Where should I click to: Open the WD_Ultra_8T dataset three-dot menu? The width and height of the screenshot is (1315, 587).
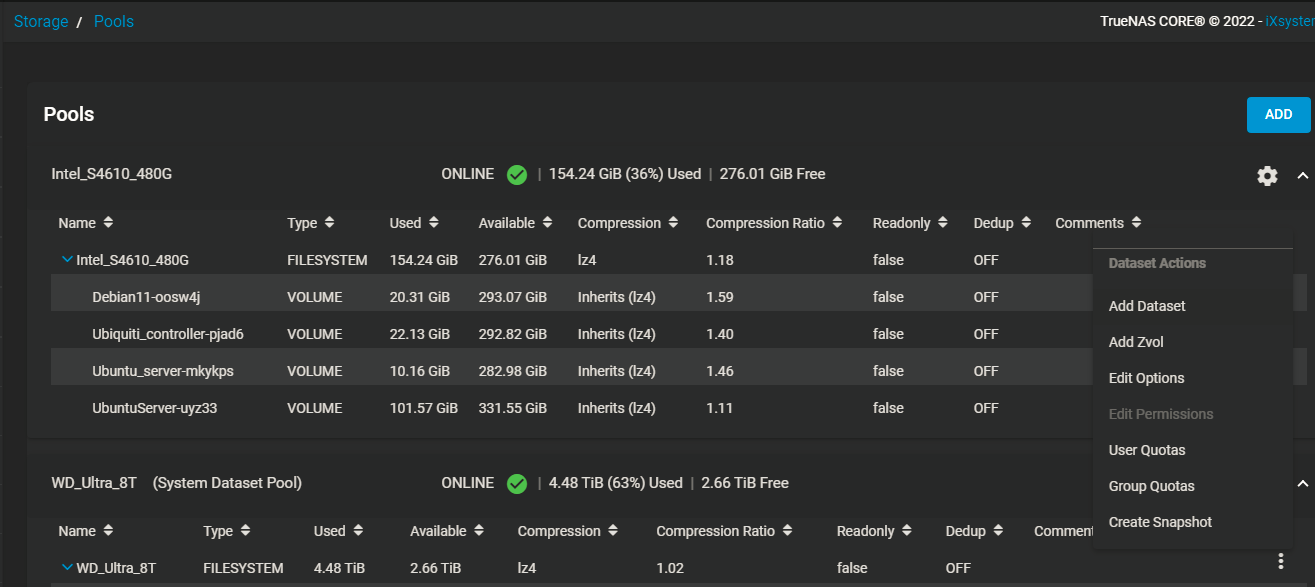coord(1280,562)
